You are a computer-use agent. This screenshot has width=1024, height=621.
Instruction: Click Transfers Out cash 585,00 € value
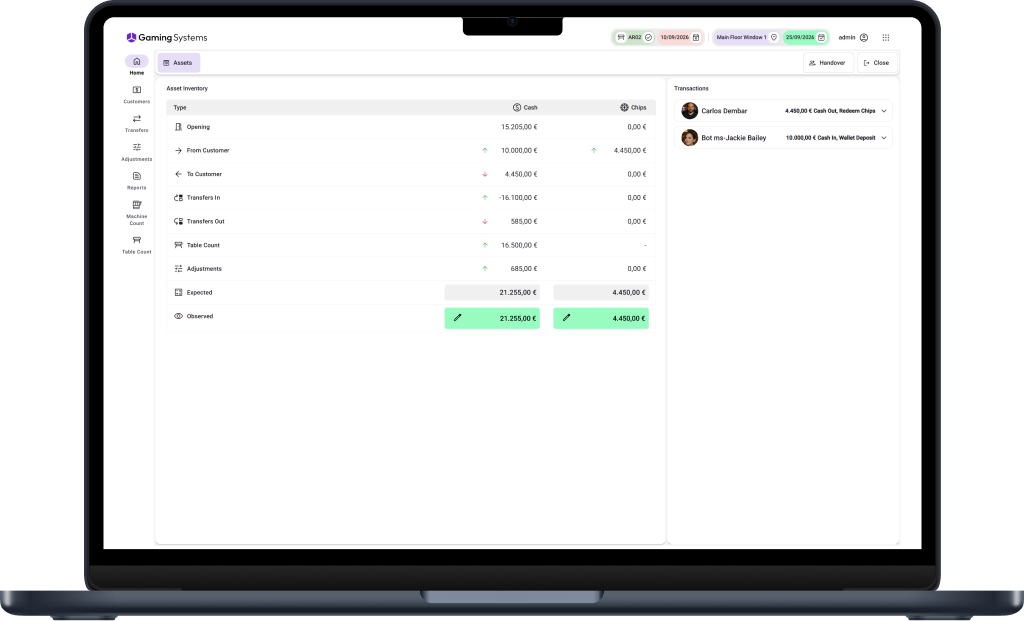click(x=524, y=221)
